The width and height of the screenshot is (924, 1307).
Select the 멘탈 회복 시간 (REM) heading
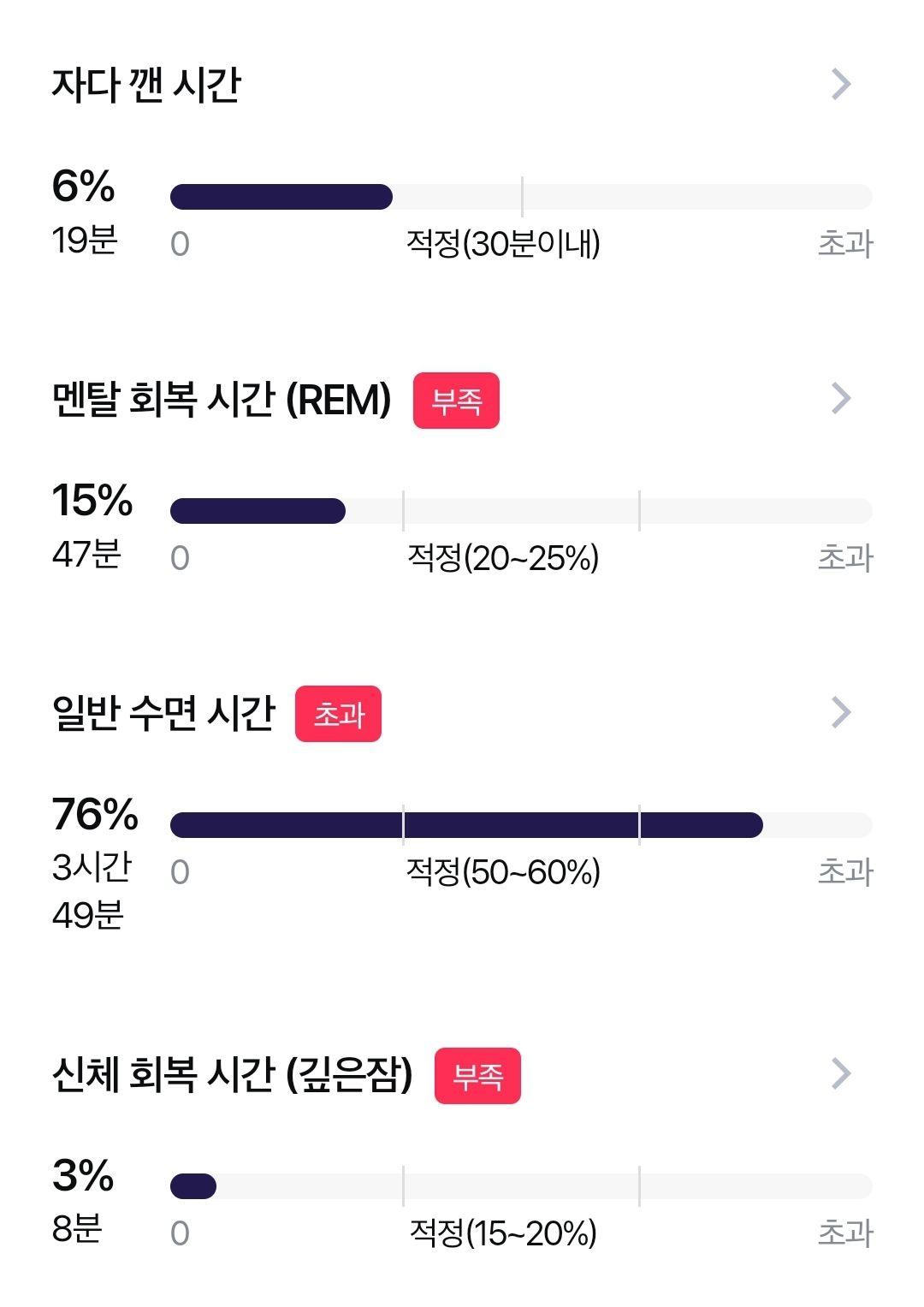click(222, 399)
